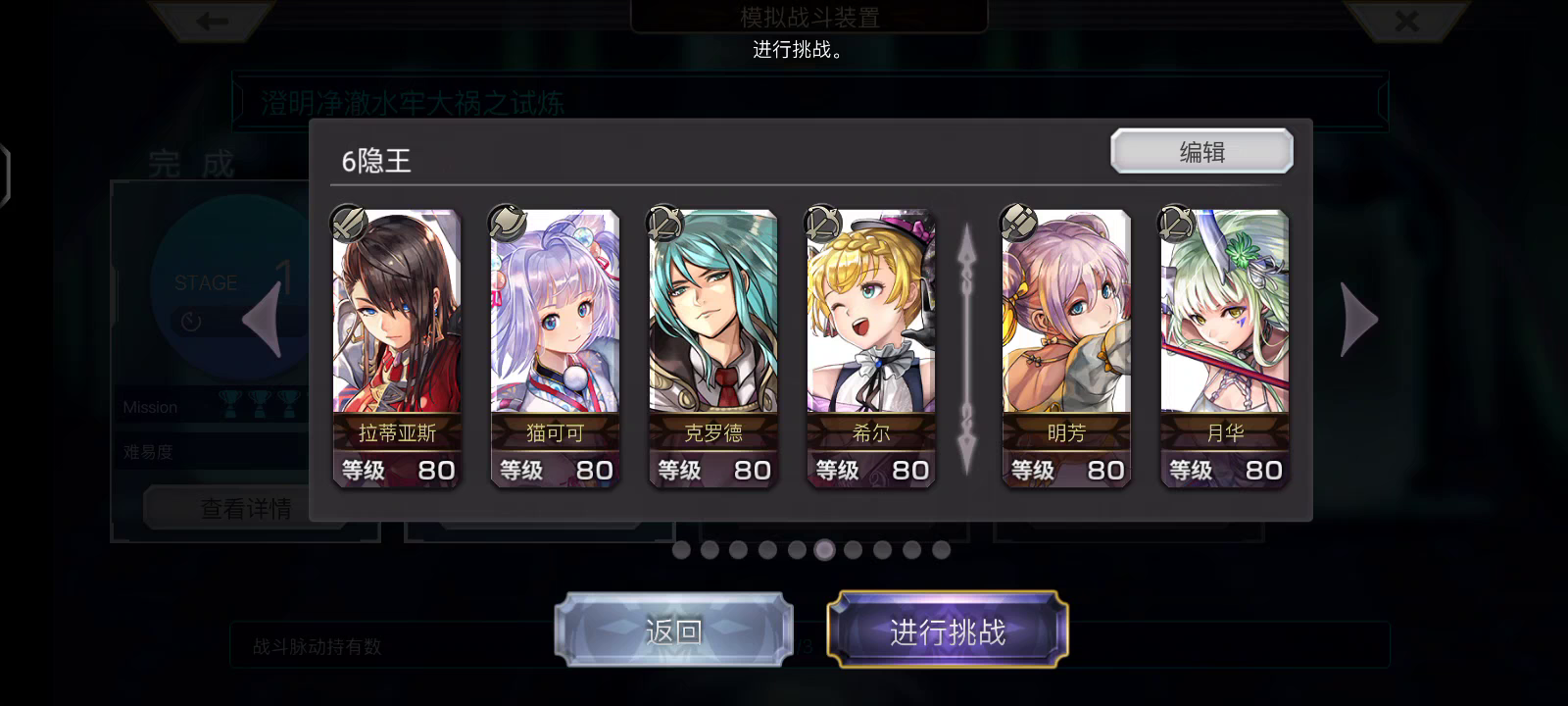1568x706 pixels.
Task: Open party editing with 编辑 button
Action: (1201, 152)
